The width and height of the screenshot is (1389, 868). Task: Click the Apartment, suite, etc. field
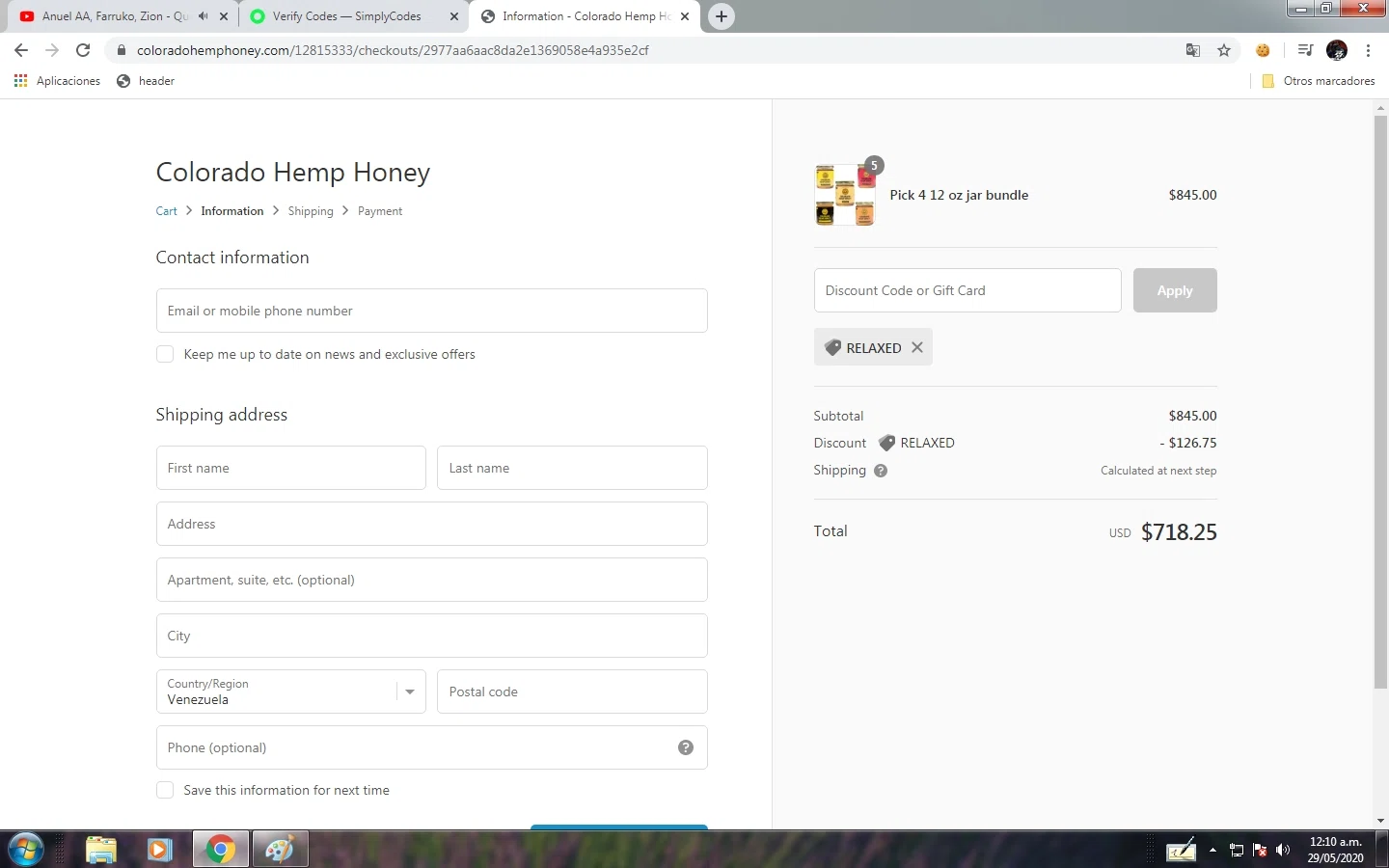(431, 580)
